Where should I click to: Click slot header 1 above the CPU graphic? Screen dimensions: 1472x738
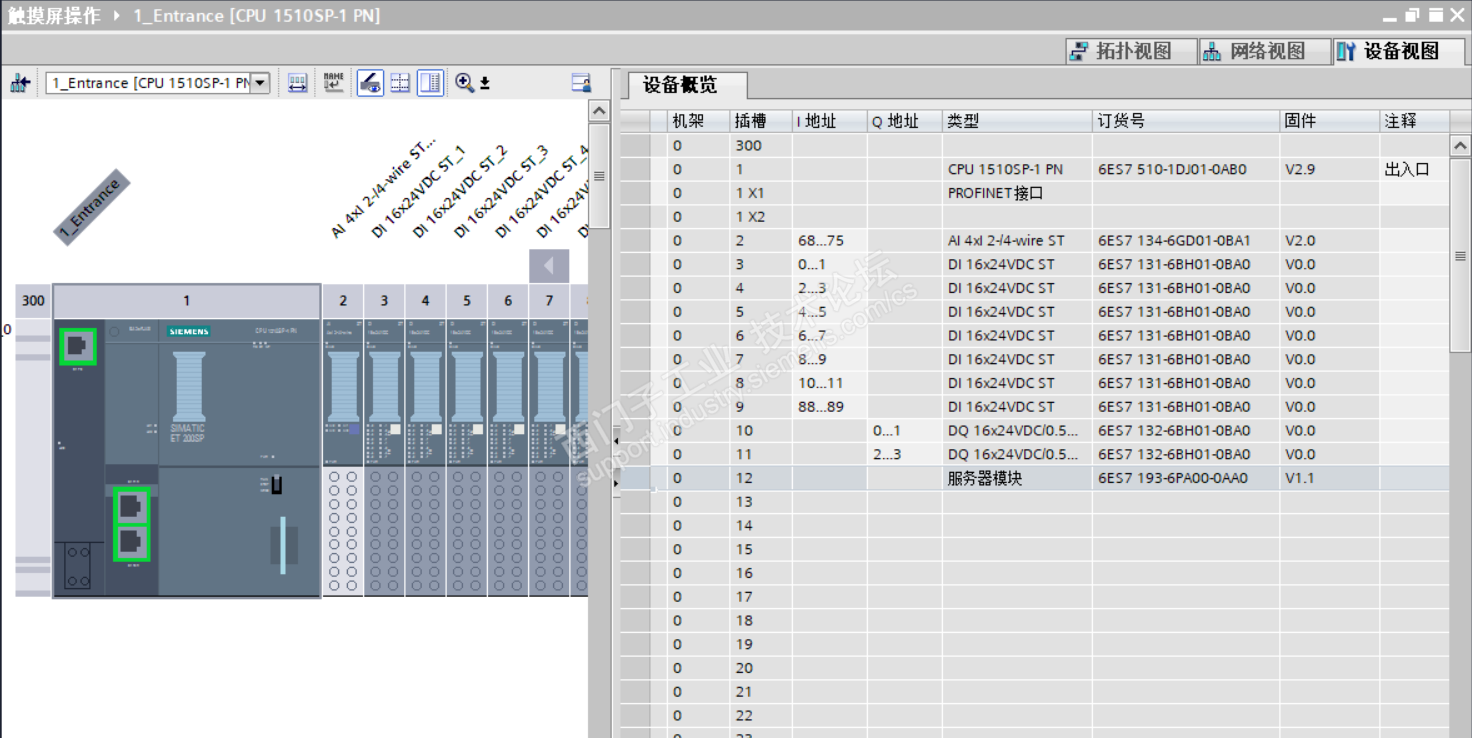pos(187,300)
